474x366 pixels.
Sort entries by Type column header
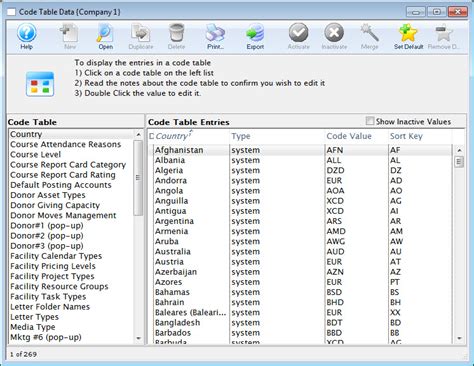(x=241, y=136)
